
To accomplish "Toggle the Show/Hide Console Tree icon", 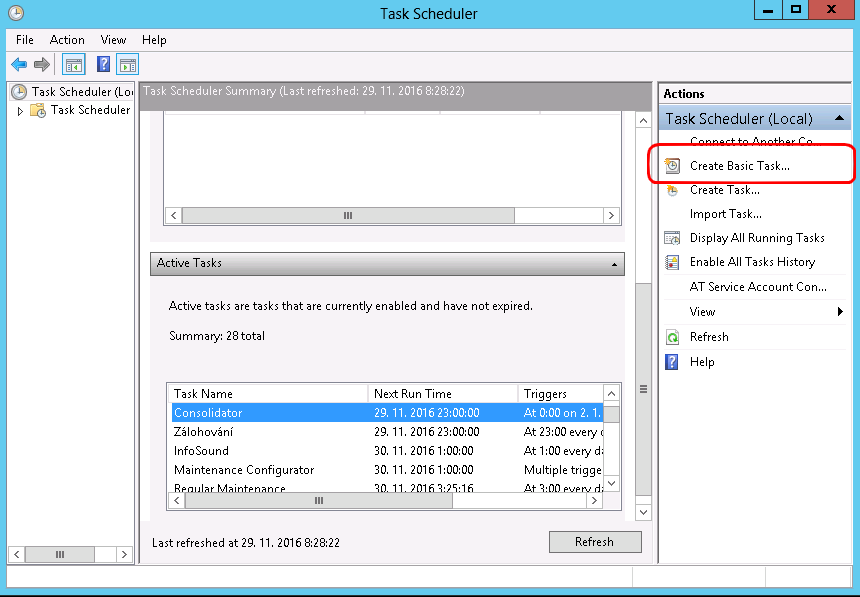I will click(73, 65).
